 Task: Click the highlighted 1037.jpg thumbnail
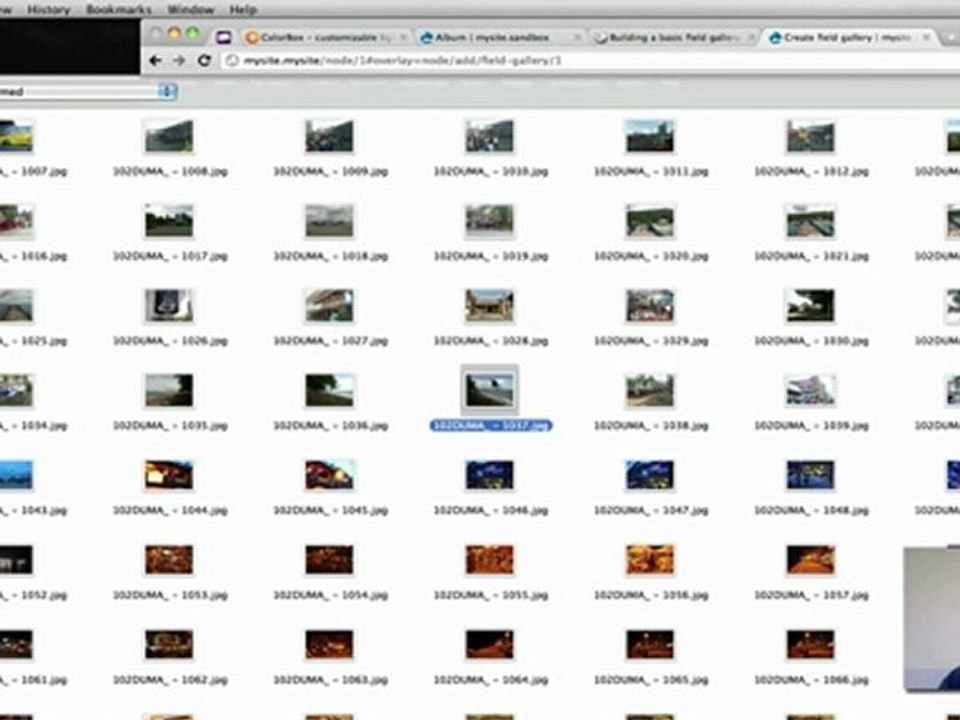click(489, 390)
